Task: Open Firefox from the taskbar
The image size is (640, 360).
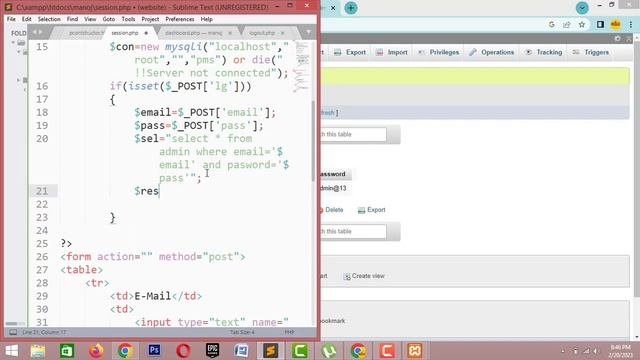Action: click(96, 351)
